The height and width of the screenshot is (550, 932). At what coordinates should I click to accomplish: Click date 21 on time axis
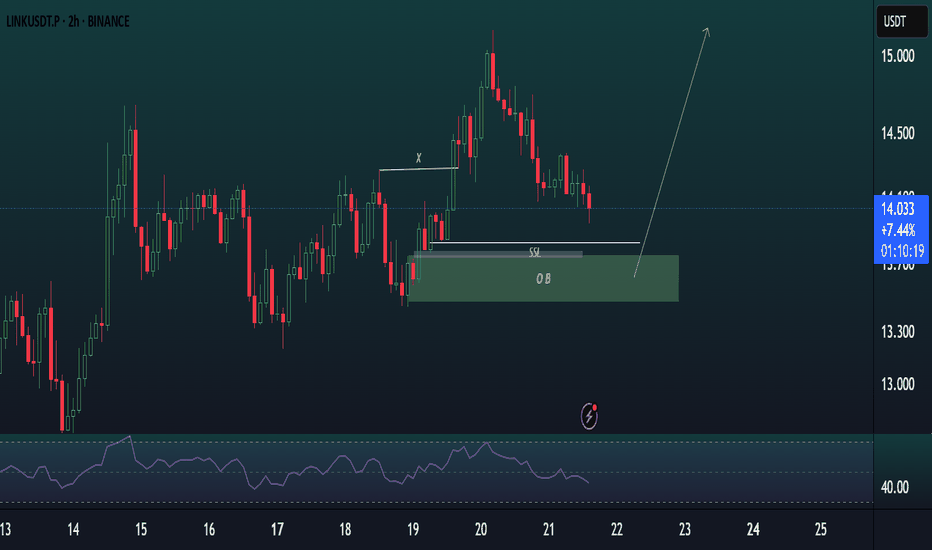(x=549, y=529)
